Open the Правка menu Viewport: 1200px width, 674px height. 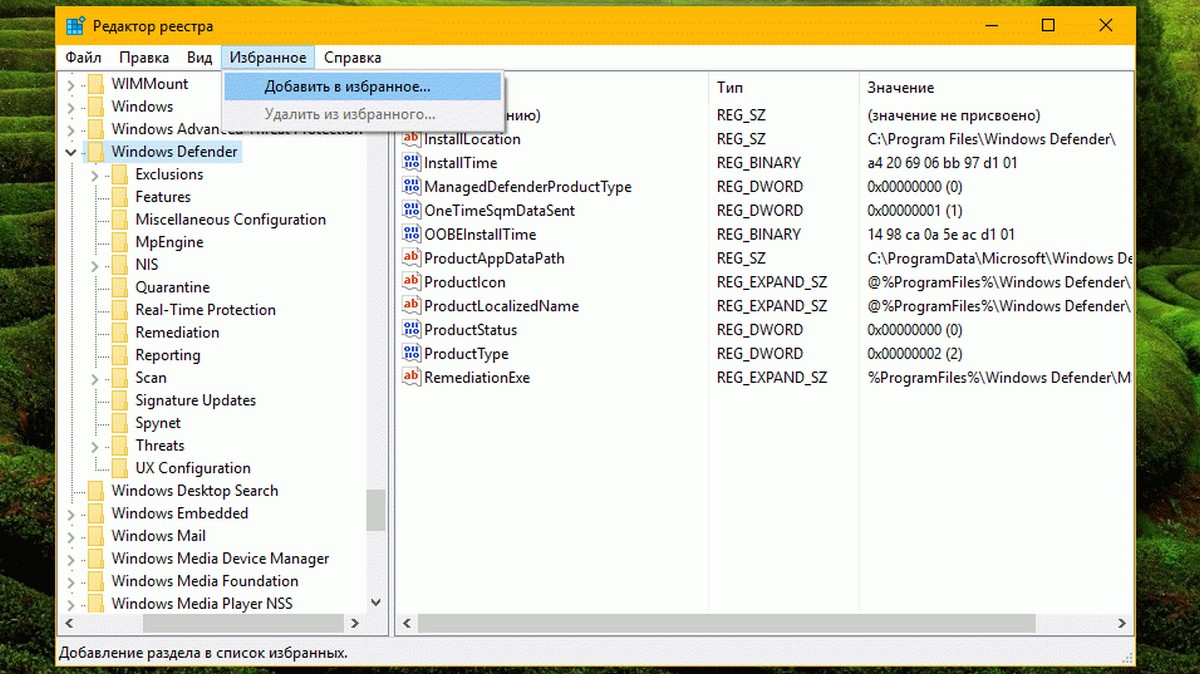(144, 58)
